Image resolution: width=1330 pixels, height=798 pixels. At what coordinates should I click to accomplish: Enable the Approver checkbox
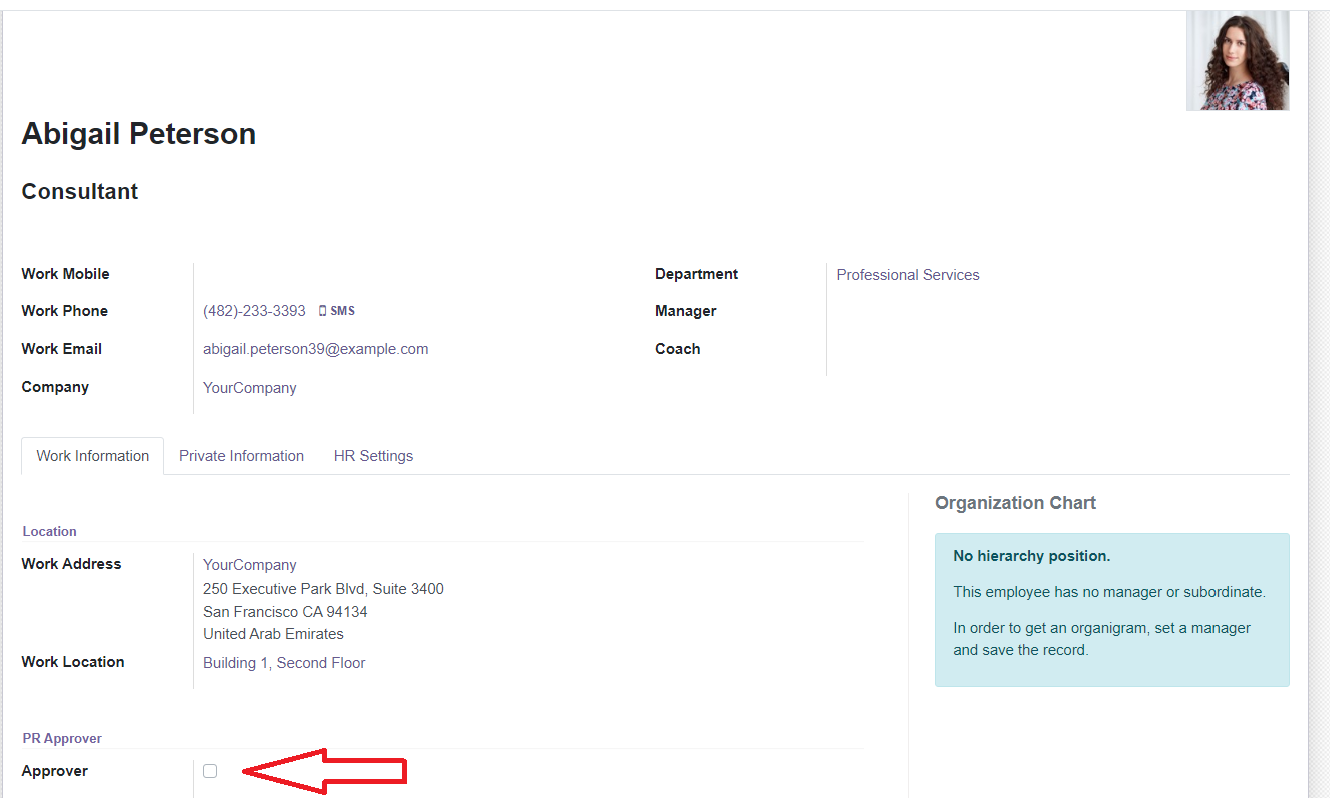click(x=210, y=771)
